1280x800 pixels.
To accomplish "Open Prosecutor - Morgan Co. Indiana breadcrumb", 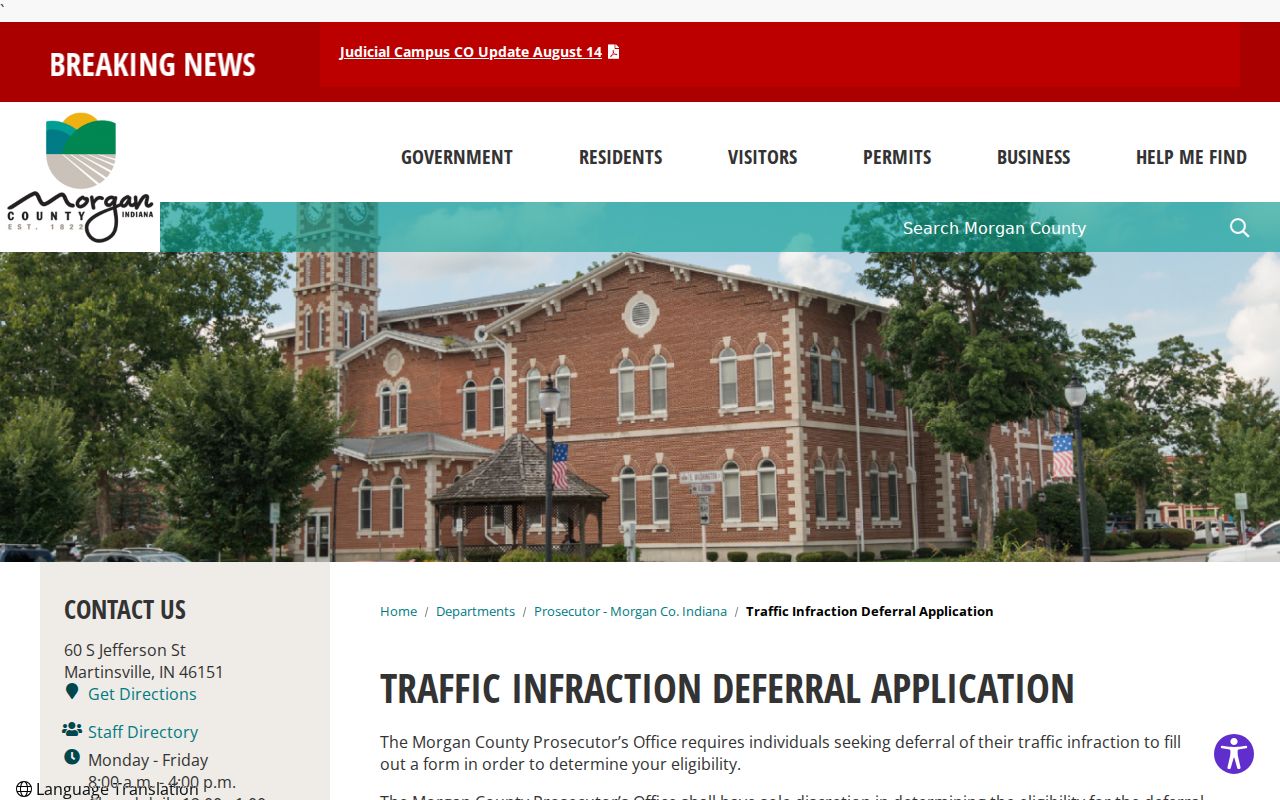I will click(630, 611).
